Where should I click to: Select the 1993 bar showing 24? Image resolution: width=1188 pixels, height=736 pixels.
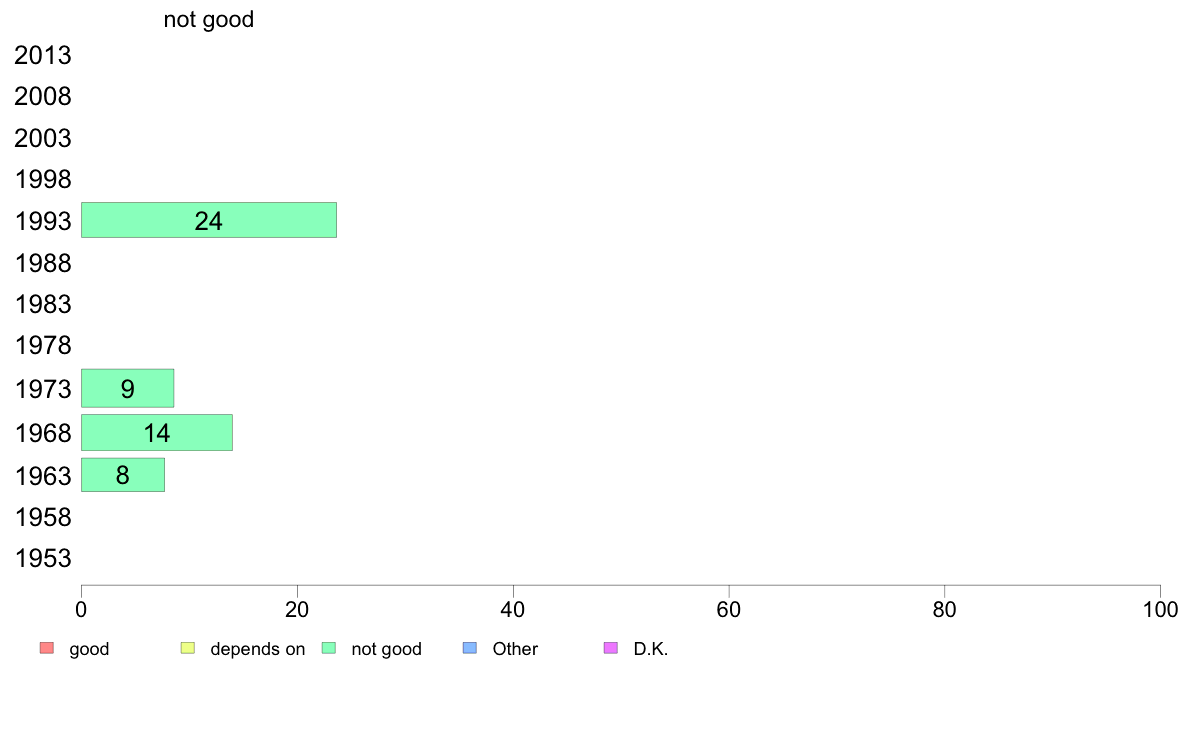[x=209, y=220]
